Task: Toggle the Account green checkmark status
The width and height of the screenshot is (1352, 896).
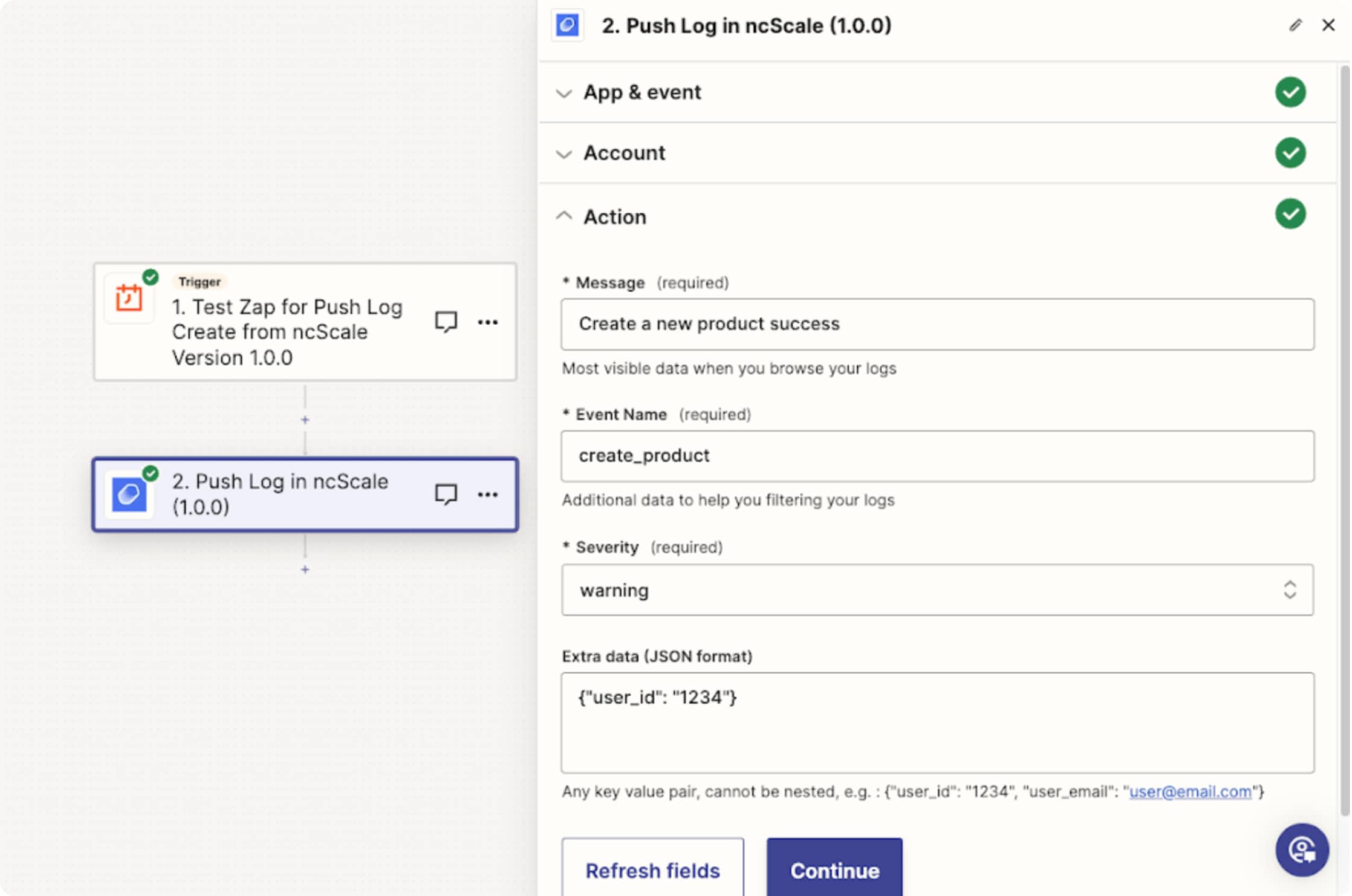Action: [x=1290, y=153]
